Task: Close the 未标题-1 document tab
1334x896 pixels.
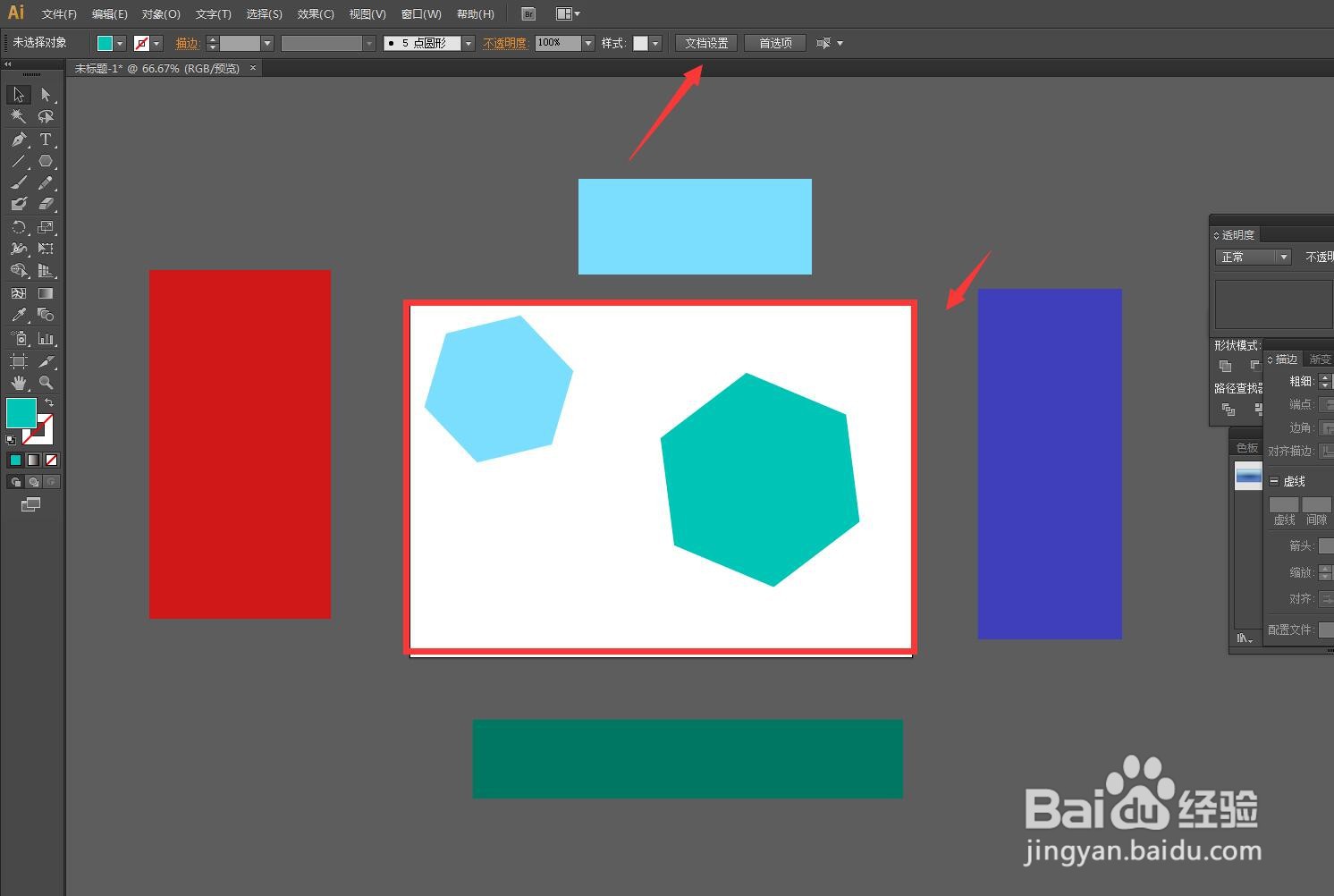Action: point(253,68)
